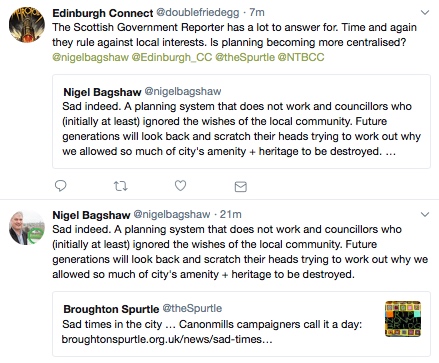This screenshot has width=439, height=363.
Task: Reply to the Edinburgh Connect tweet
Action: point(60,186)
